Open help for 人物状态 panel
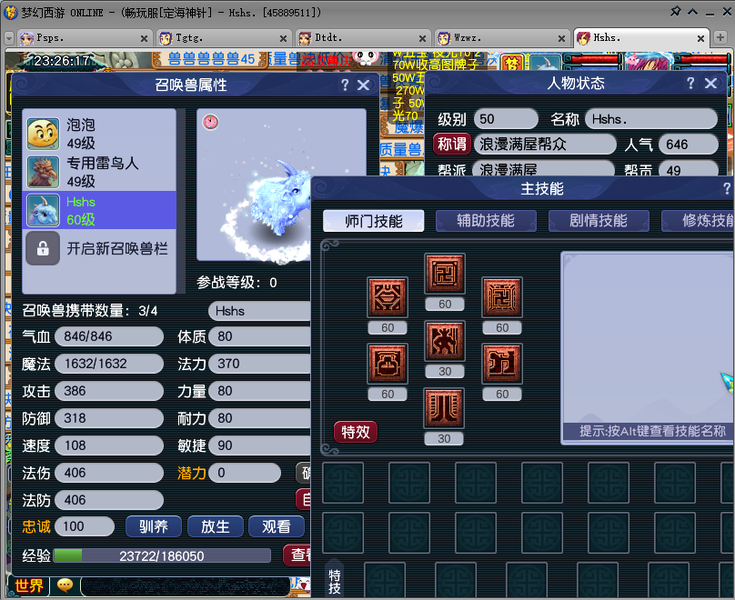The image size is (735, 600). click(x=690, y=83)
